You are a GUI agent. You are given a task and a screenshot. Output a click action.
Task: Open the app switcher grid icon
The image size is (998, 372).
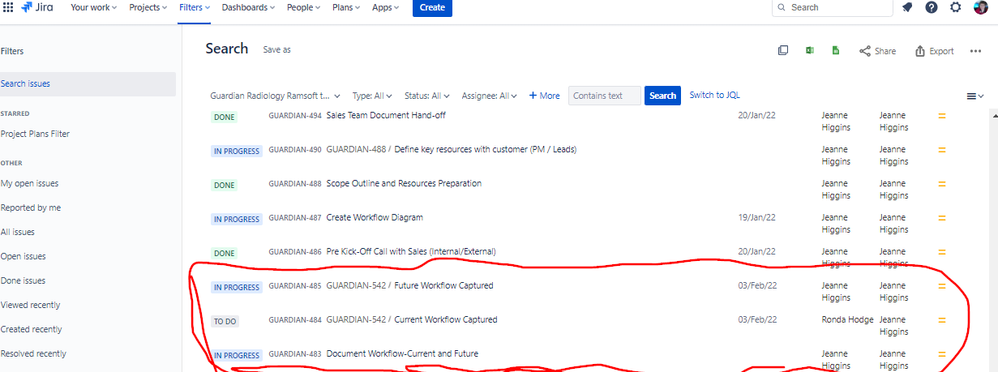point(8,8)
